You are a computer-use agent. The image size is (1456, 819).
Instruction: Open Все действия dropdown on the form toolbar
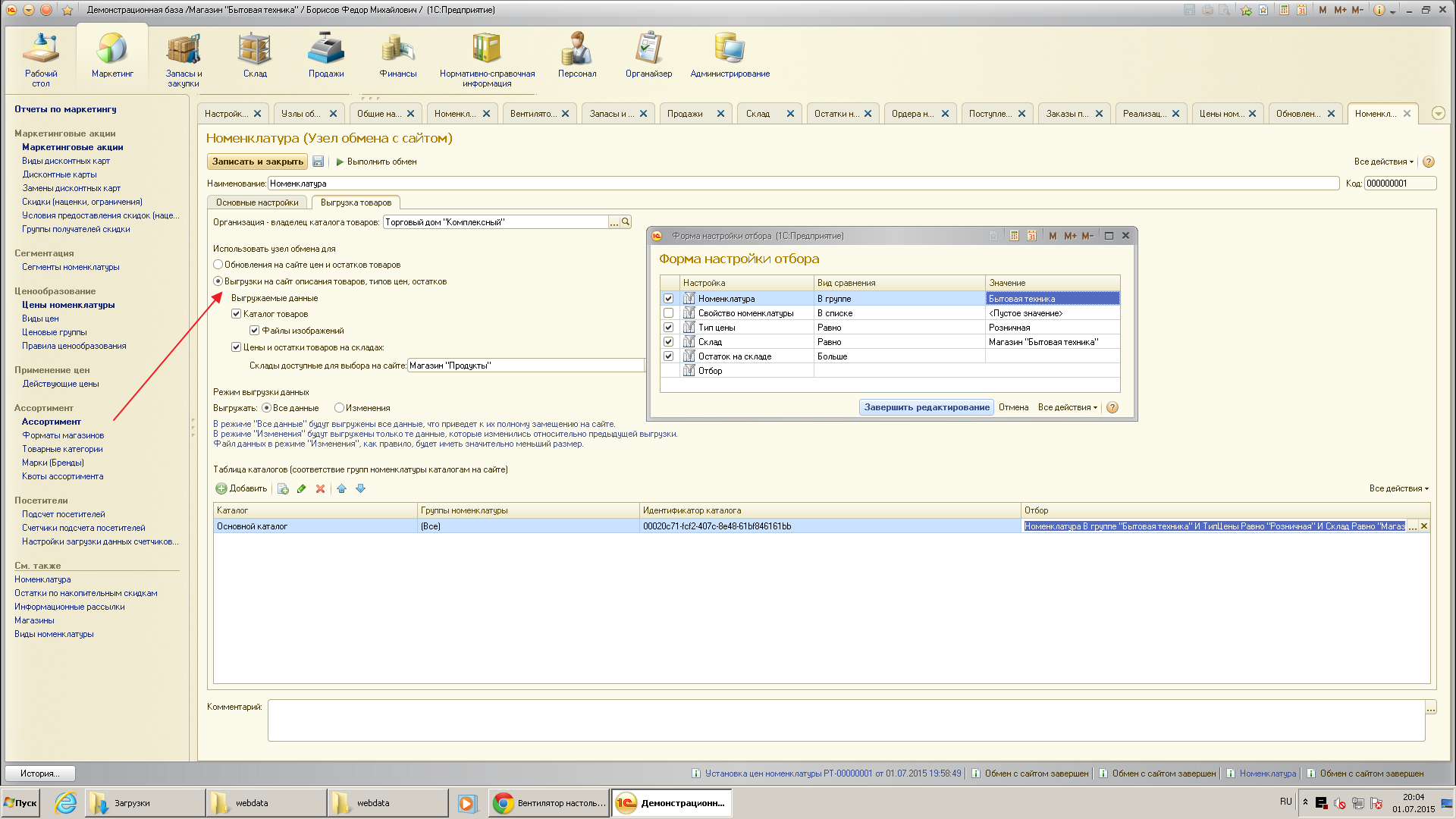point(1384,162)
